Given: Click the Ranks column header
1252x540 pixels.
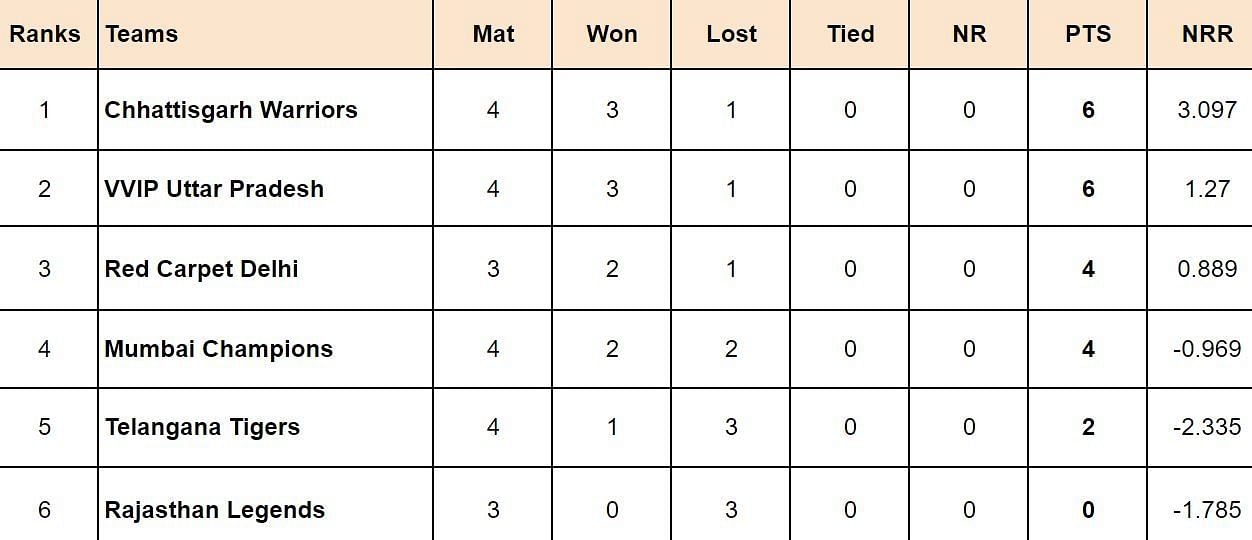Looking at the screenshot, I should (45, 34).
